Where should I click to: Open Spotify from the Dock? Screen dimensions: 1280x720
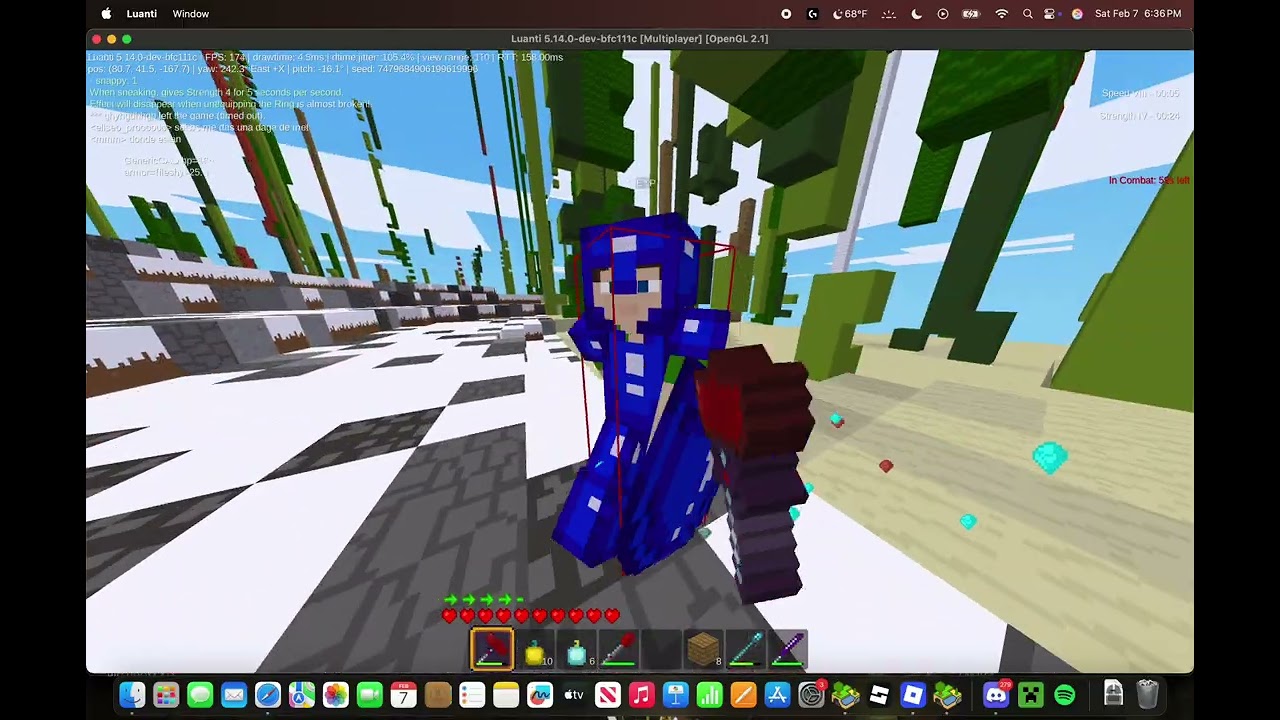(x=1065, y=695)
